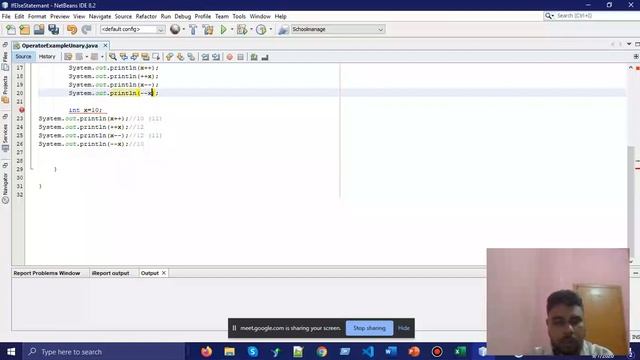Toggle Bookmark in editor toolbar
The image size is (640, 360).
(191, 57)
